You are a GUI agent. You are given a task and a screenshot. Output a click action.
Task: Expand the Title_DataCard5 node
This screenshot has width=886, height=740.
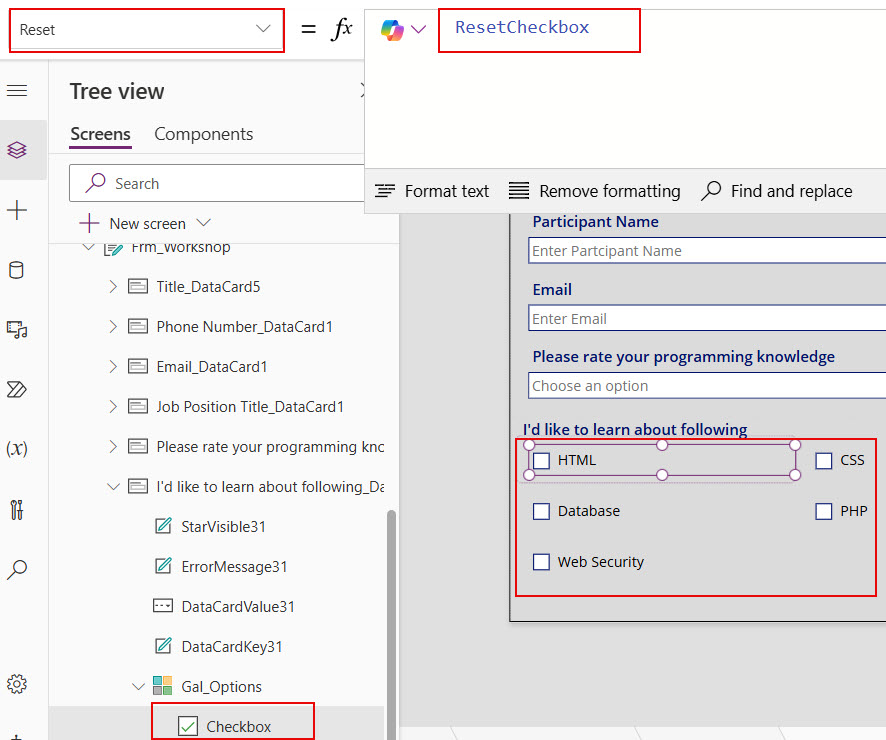pyautogui.click(x=113, y=286)
